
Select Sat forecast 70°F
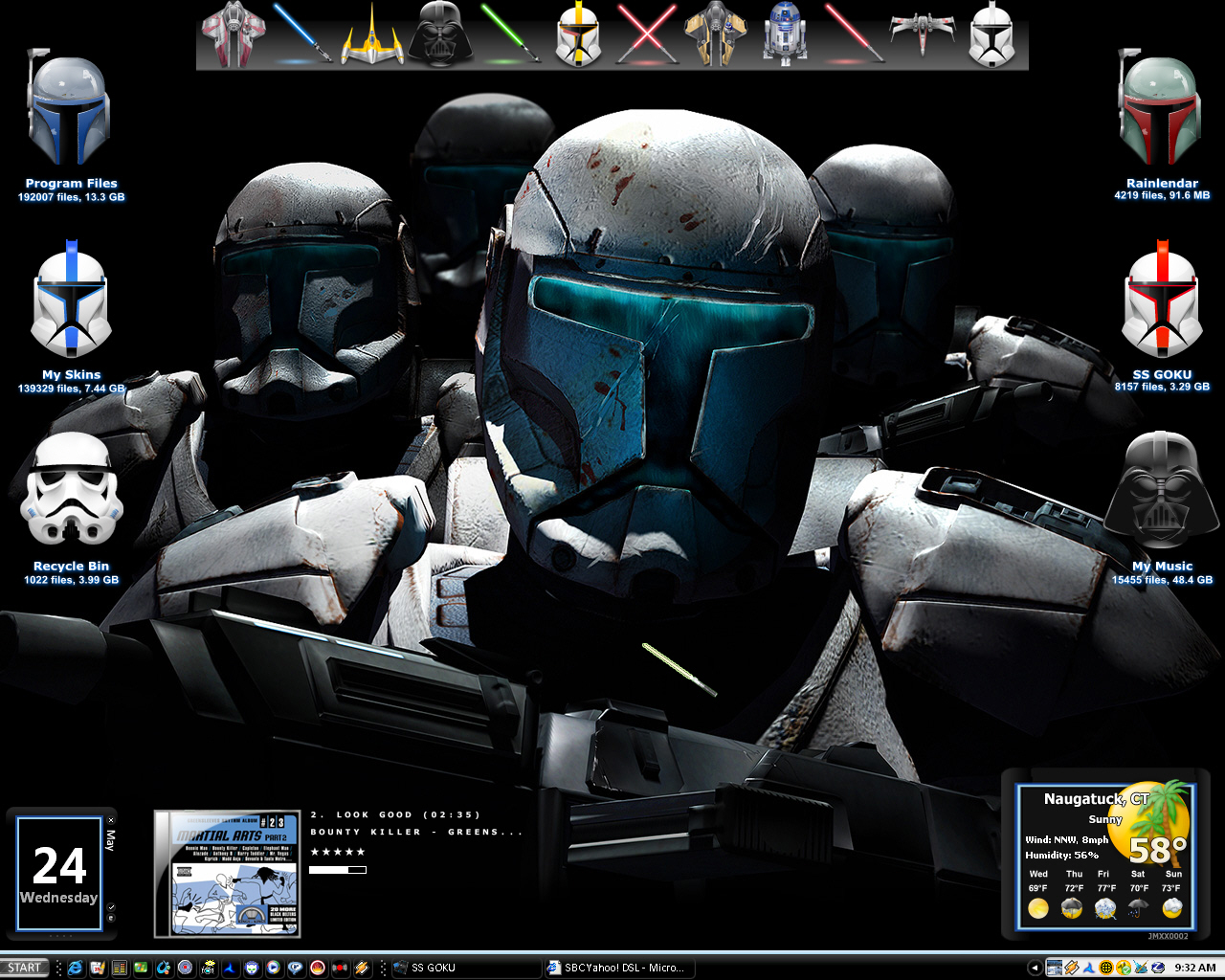1139,896
